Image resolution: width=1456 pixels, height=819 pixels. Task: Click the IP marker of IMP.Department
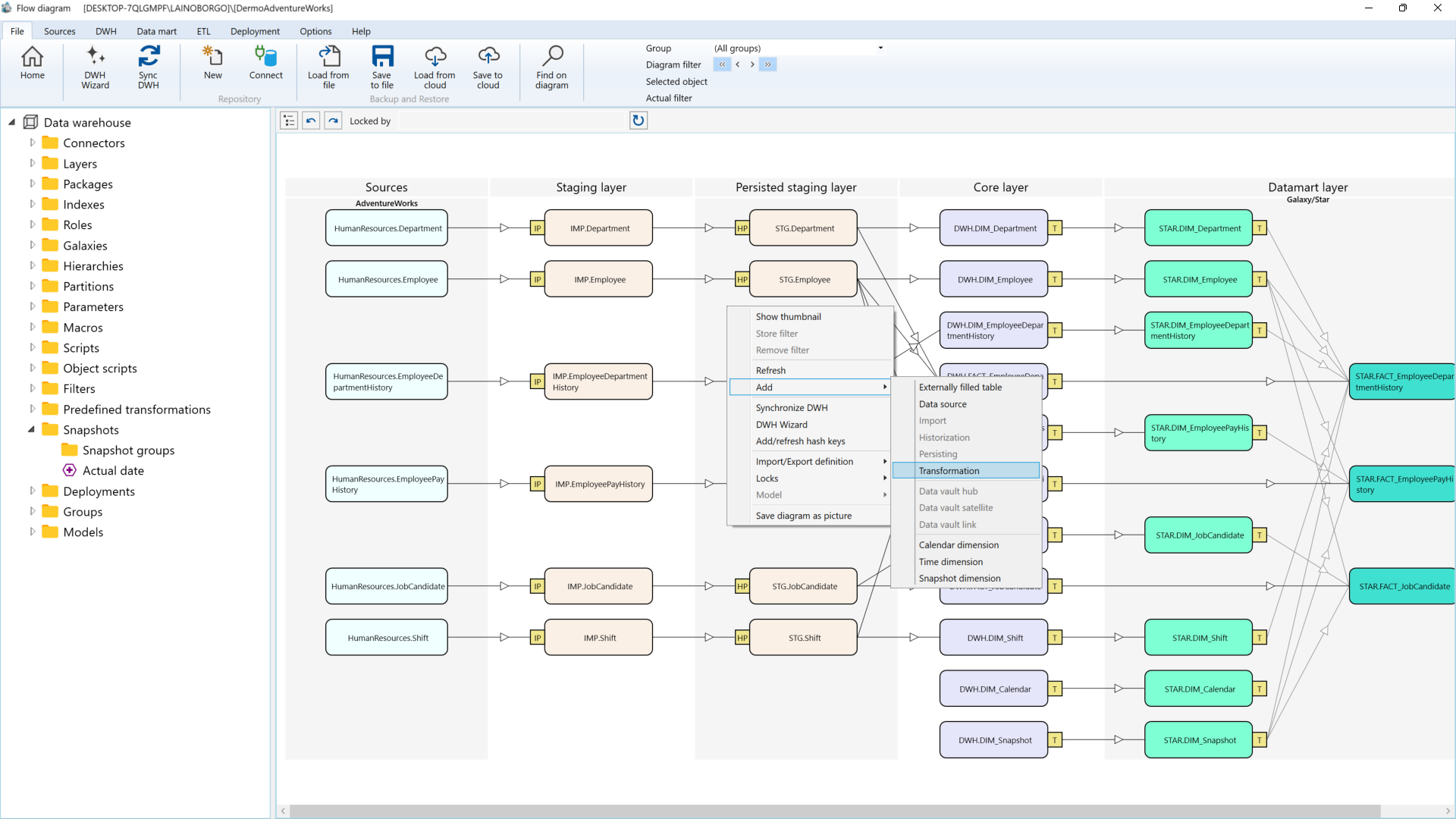point(537,228)
